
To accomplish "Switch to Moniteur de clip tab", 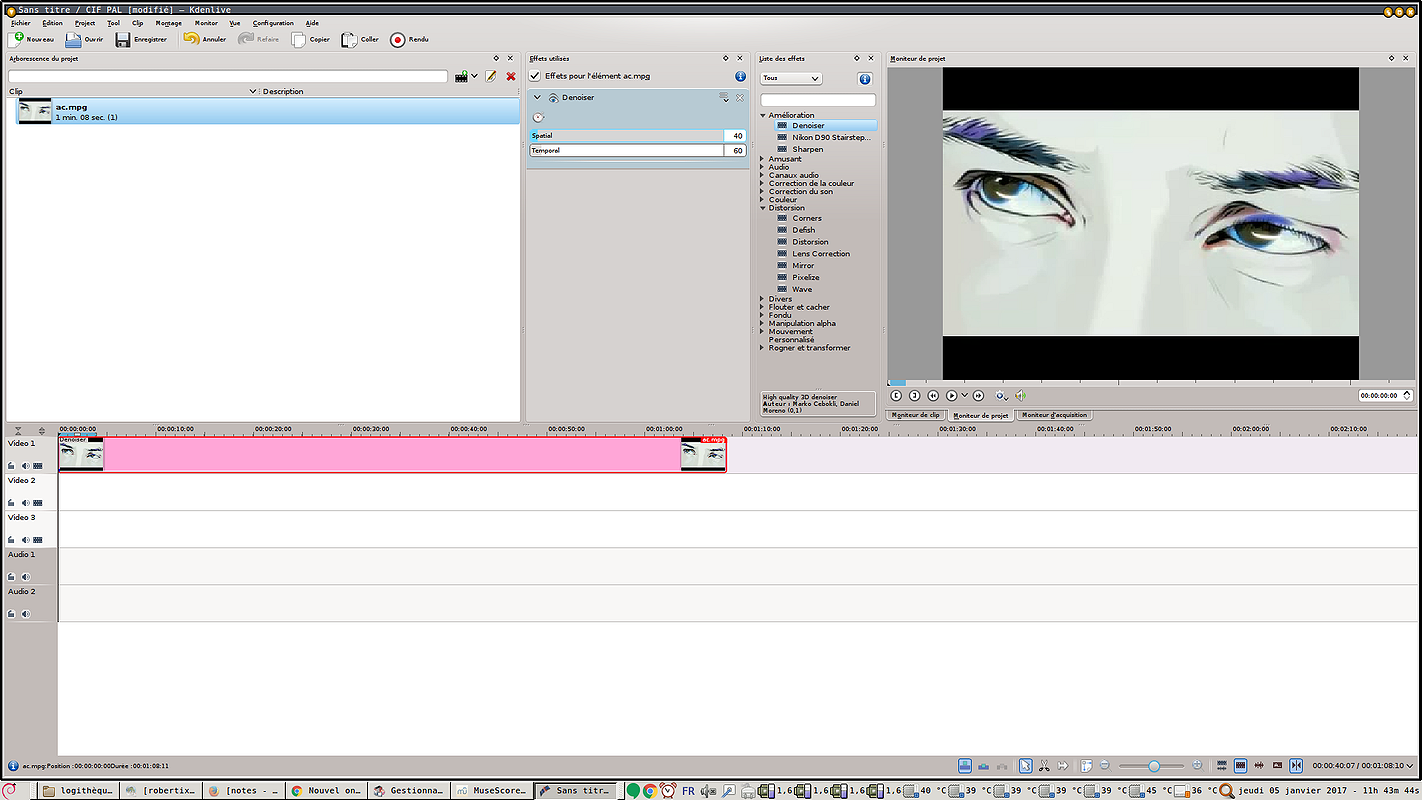I will (x=916, y=415).
